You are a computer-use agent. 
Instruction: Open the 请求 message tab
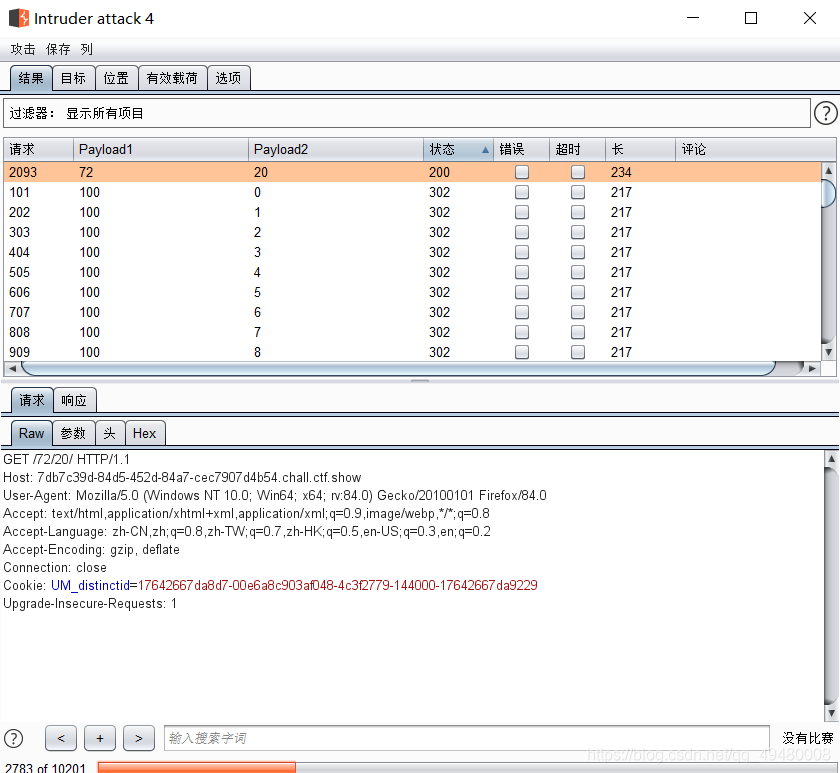point(32,400)
